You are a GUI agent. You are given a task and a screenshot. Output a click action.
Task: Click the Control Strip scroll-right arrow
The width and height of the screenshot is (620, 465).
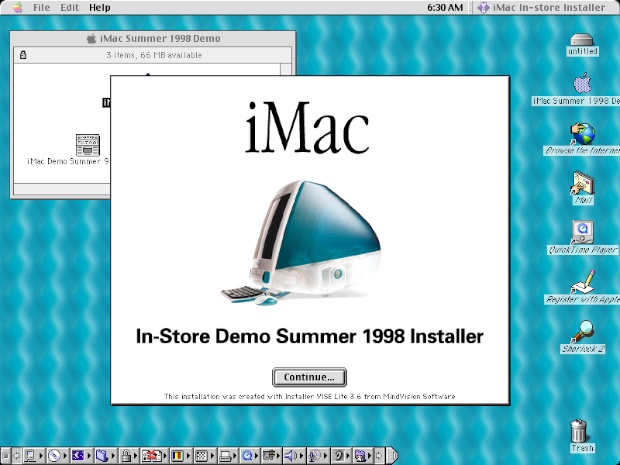click(379, 456)
